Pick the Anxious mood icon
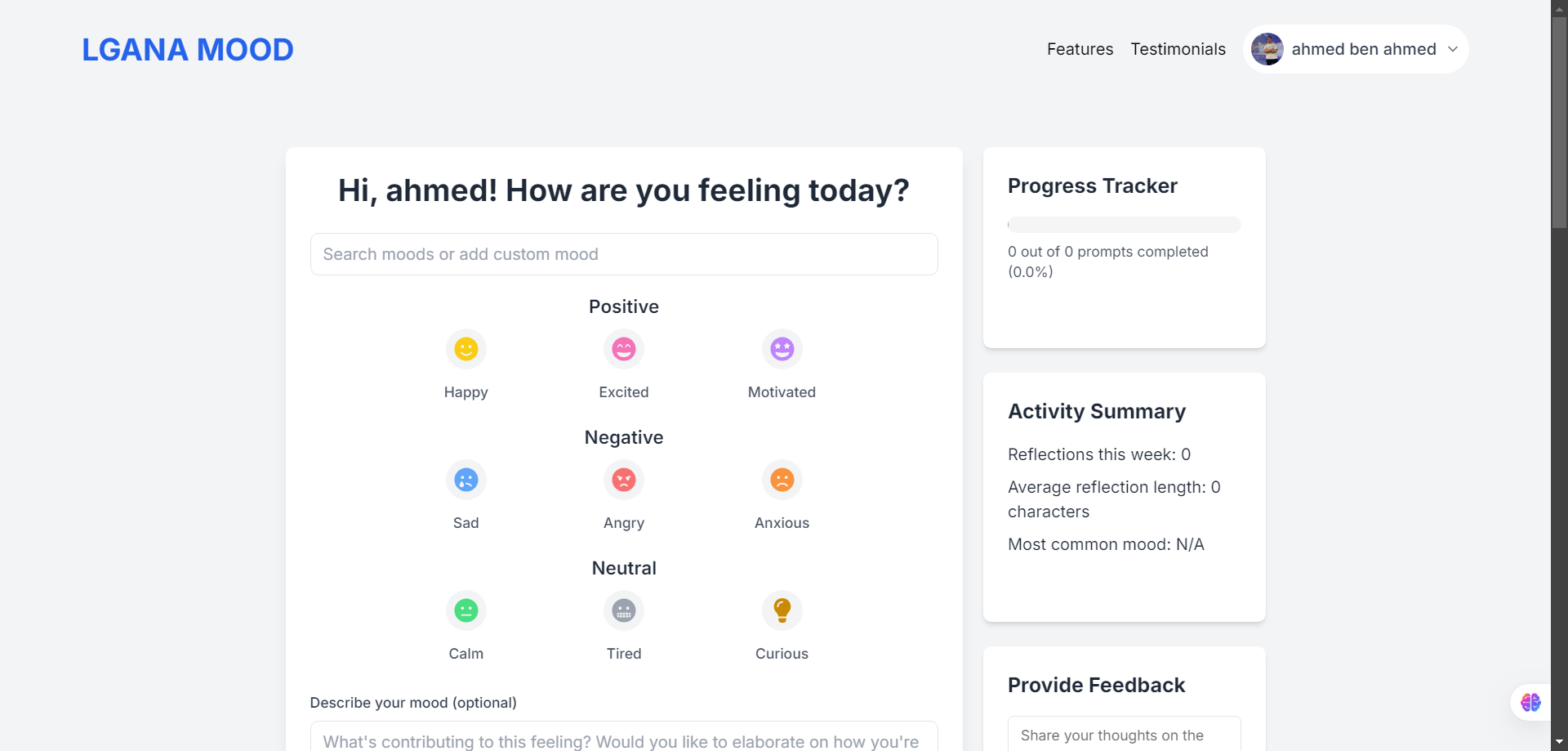Screen dimensions: 1568x751 782,481
